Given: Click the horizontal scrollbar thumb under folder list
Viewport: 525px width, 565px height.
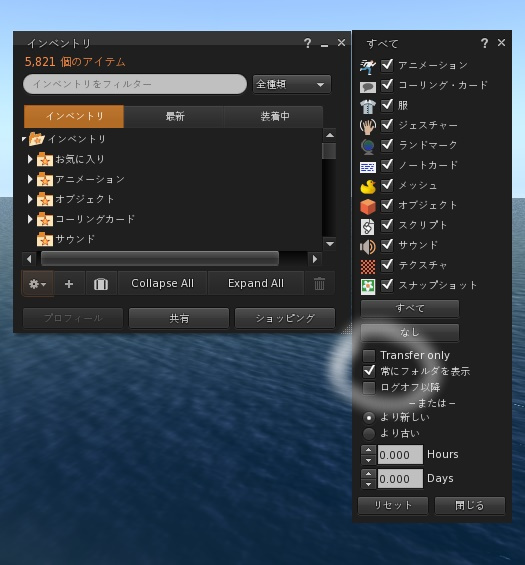Looking at the screenshot, I should point(160,259).
